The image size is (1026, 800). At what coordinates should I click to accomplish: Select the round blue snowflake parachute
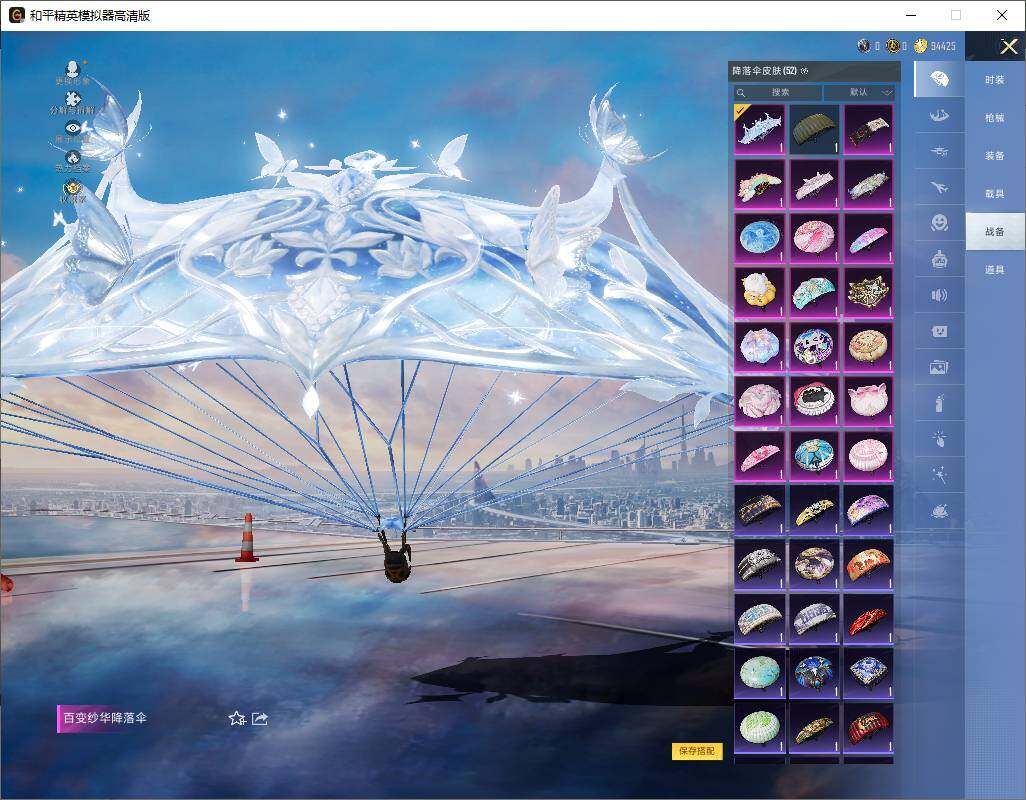pos(760,238)
